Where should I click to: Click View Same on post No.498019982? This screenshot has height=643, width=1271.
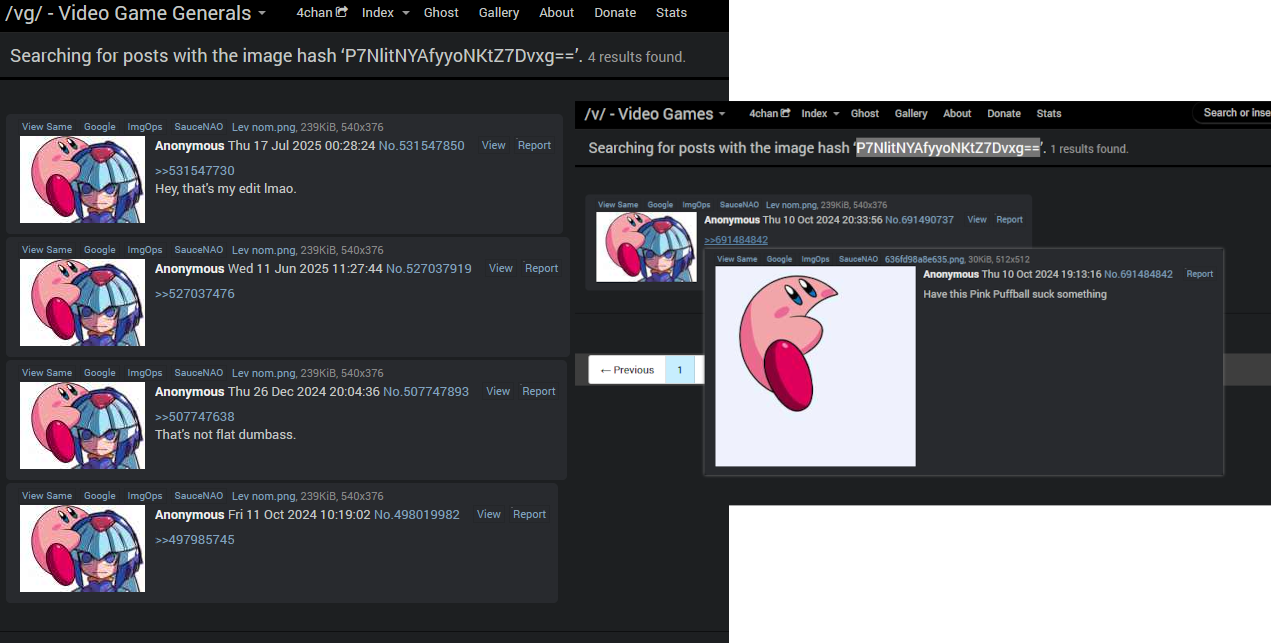(47, 496)
